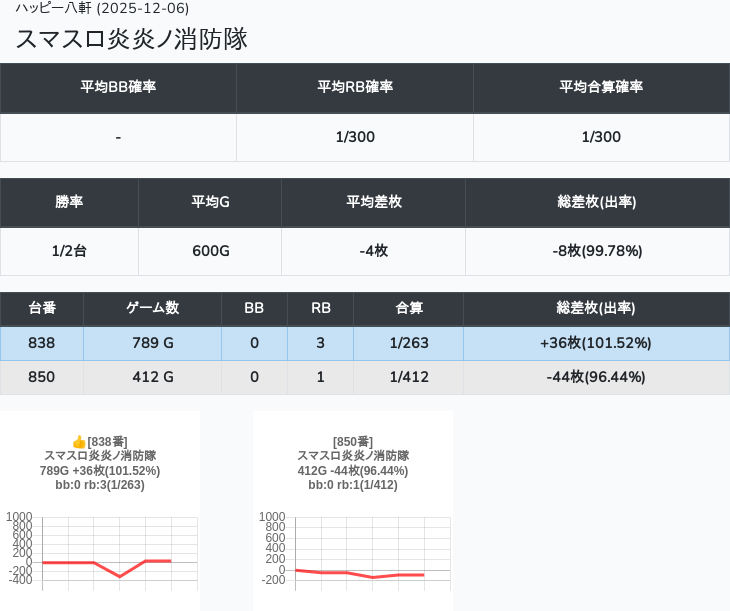Viewport: 730px width, 611px height.
Task: Sort table by 合算 column header
Action: point(408,309)
